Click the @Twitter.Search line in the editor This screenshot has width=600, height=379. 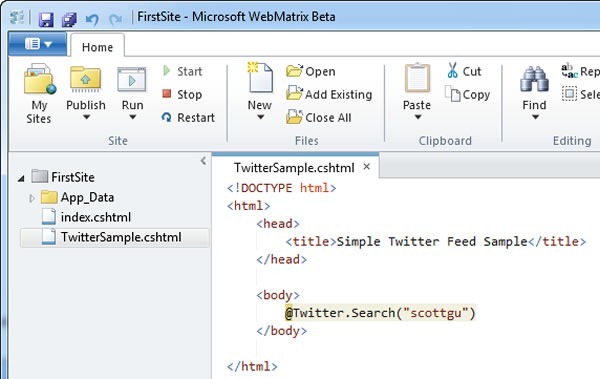tap(380, 313)
